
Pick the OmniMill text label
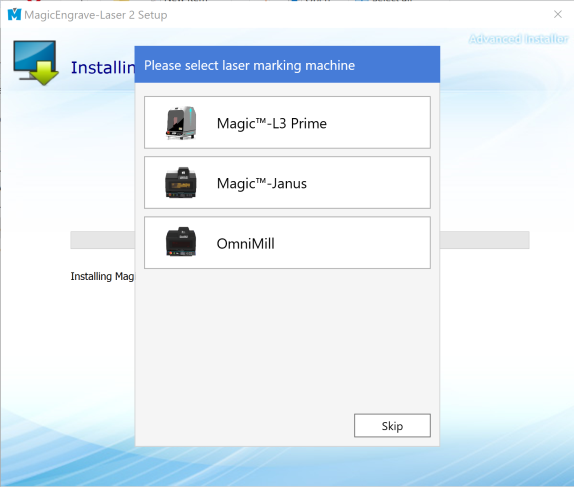tap(245, 244)
